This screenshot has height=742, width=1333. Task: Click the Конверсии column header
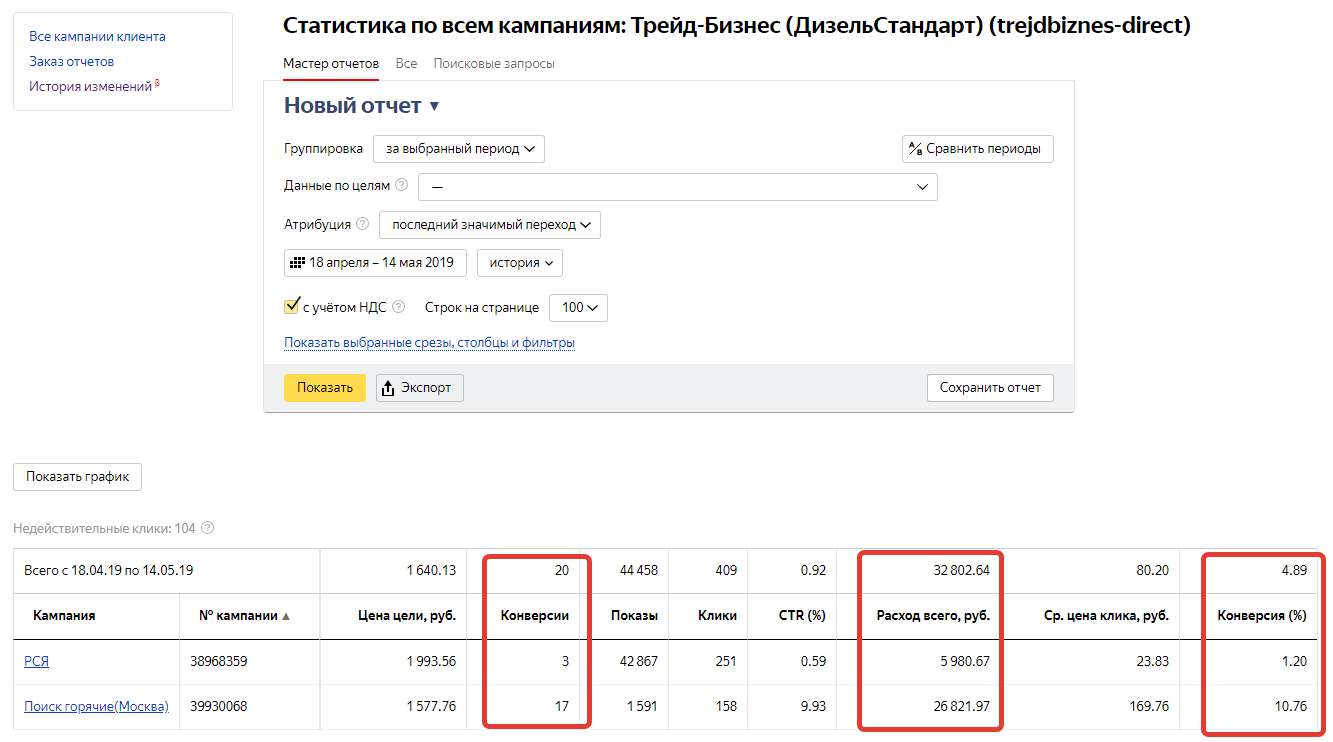(x=535, y=616)
